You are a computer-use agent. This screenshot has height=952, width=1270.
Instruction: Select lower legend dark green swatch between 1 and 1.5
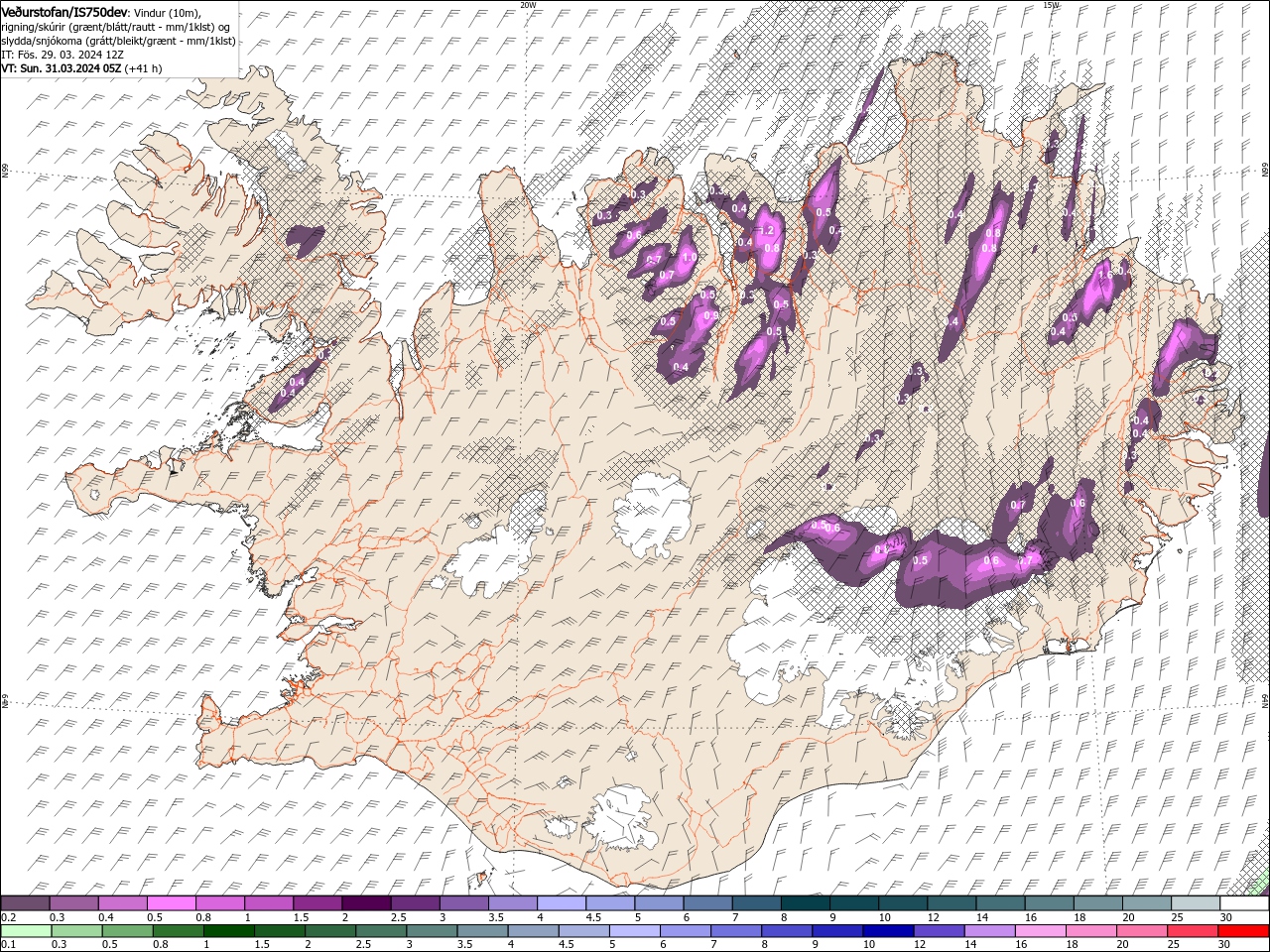click(228, 930)
